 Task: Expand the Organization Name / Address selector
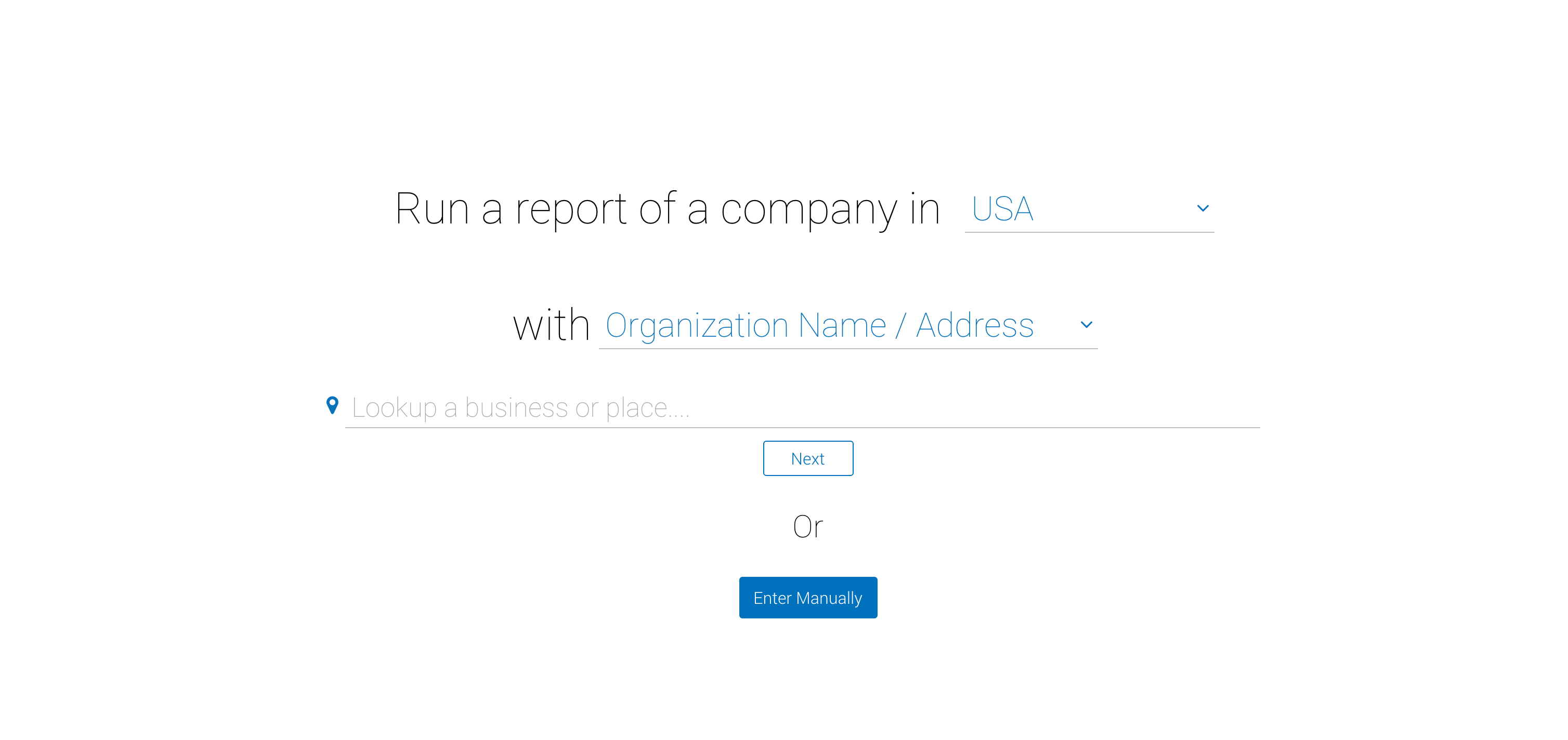(847, 326)
